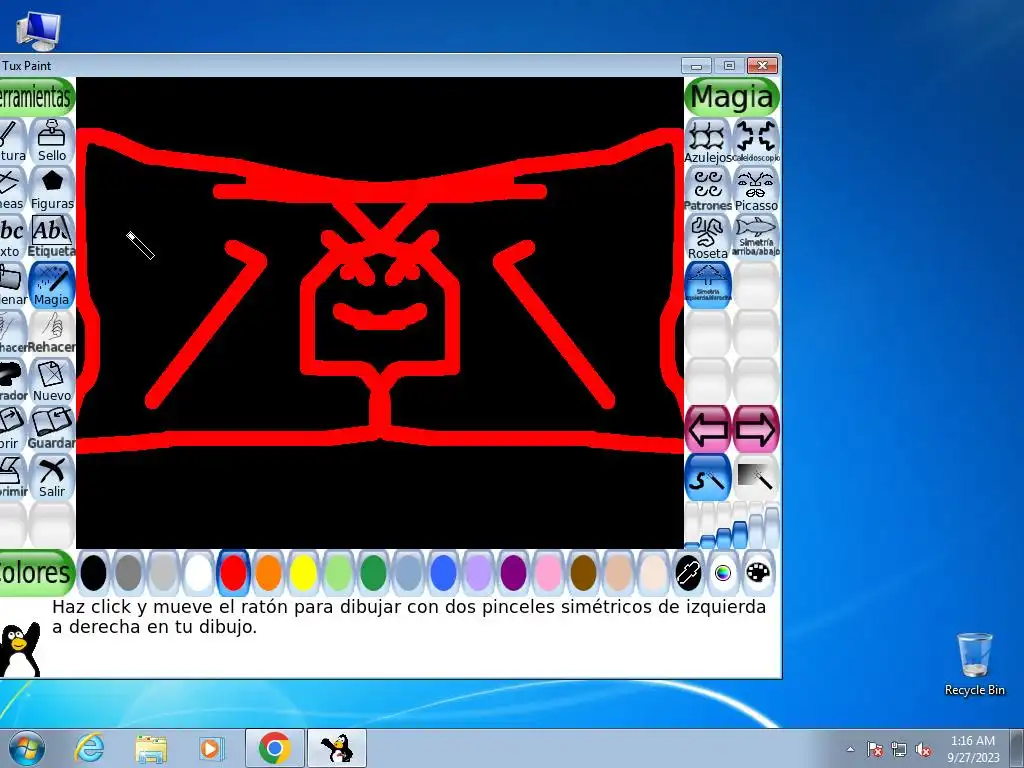
Task: Click Tux Paint taskbar button
Action: (337, 748)
